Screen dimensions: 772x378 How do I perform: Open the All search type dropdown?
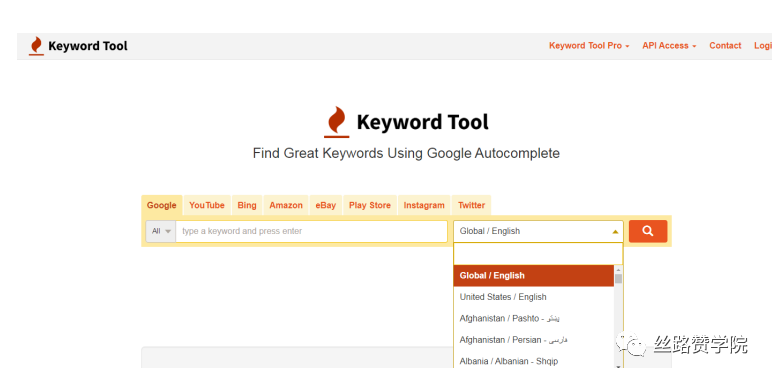point(161,231)
